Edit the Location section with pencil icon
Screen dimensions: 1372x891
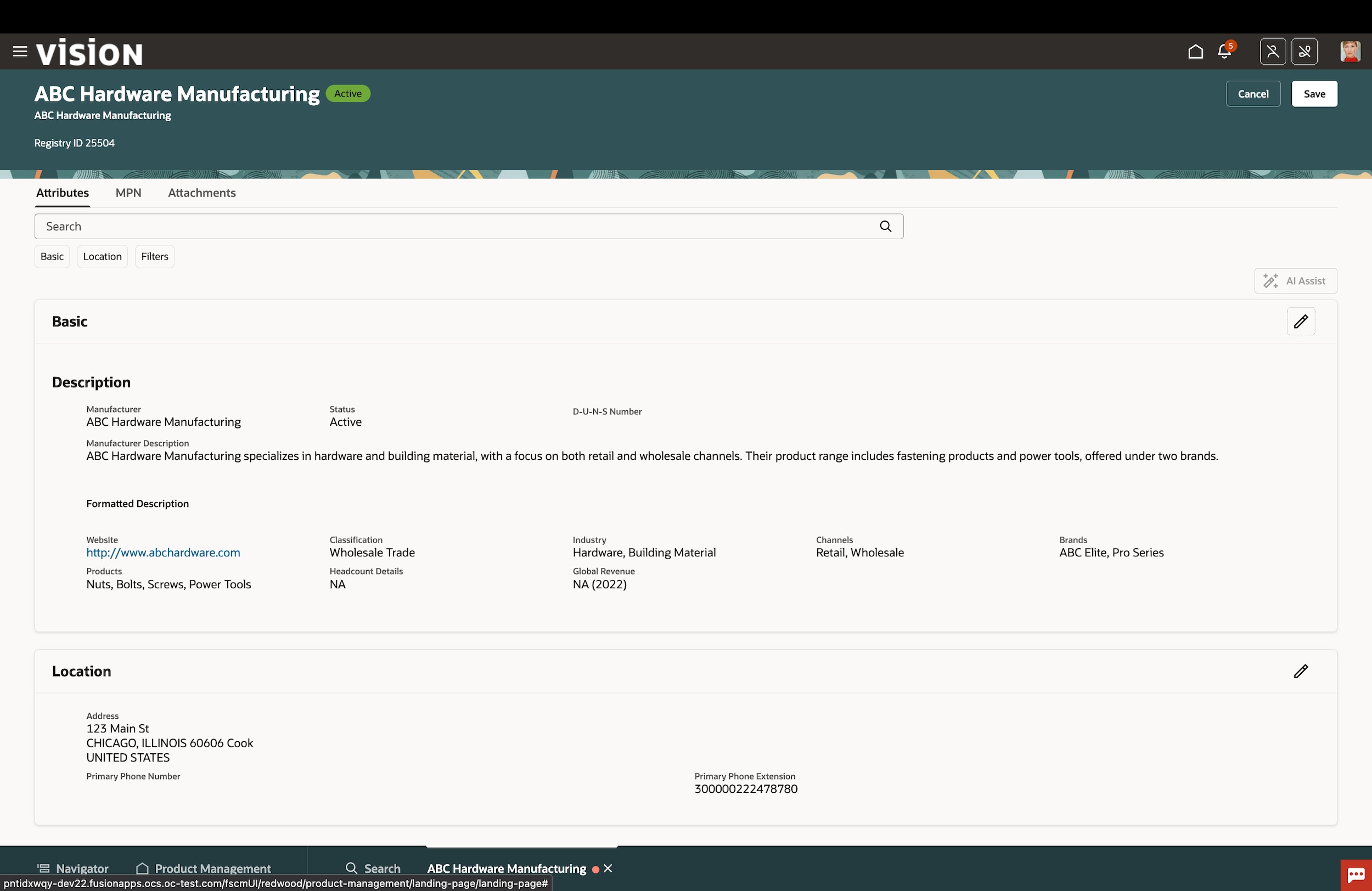coord(1300,672)
